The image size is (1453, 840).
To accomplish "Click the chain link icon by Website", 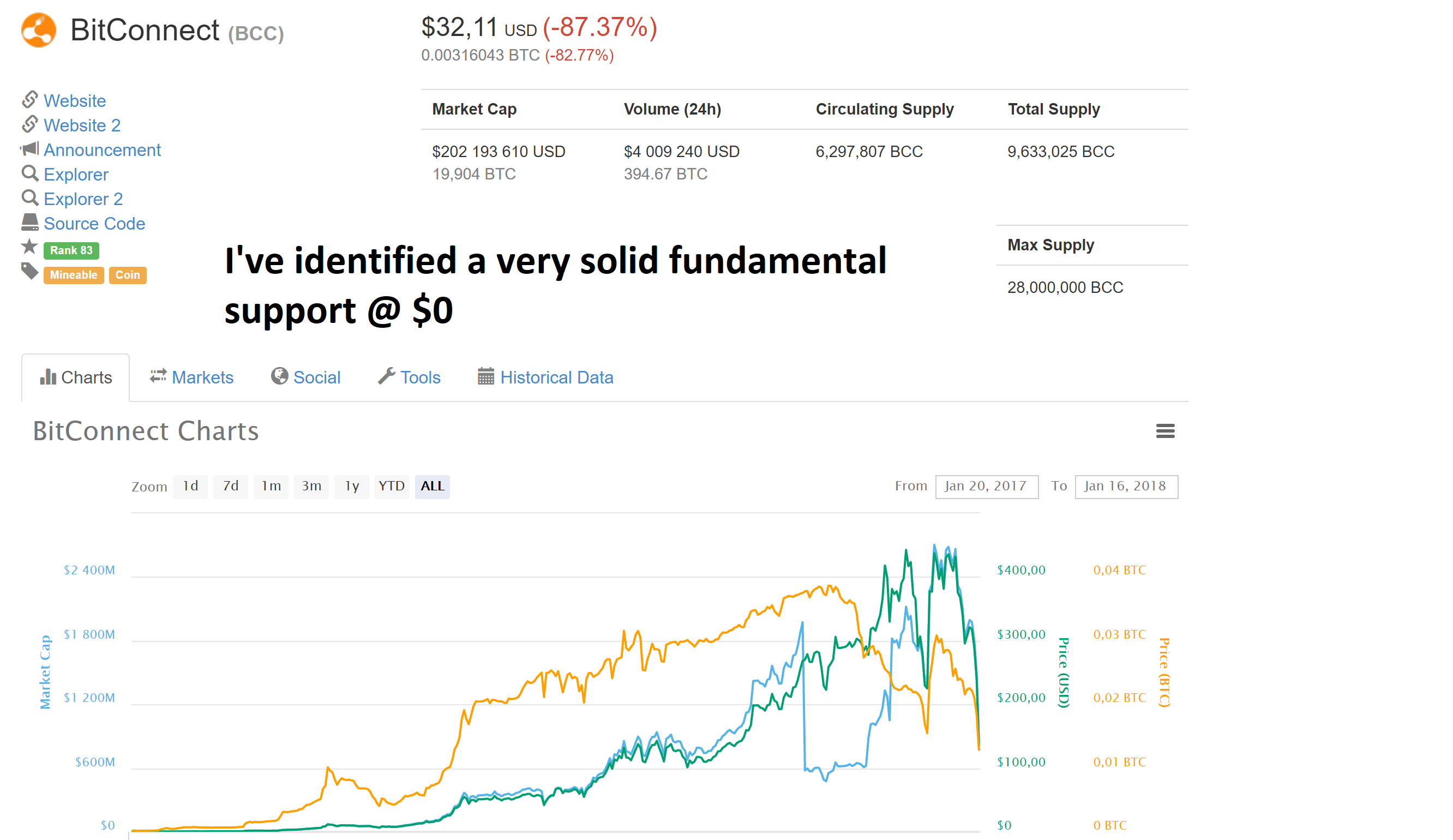I will (x=29, y=100).
